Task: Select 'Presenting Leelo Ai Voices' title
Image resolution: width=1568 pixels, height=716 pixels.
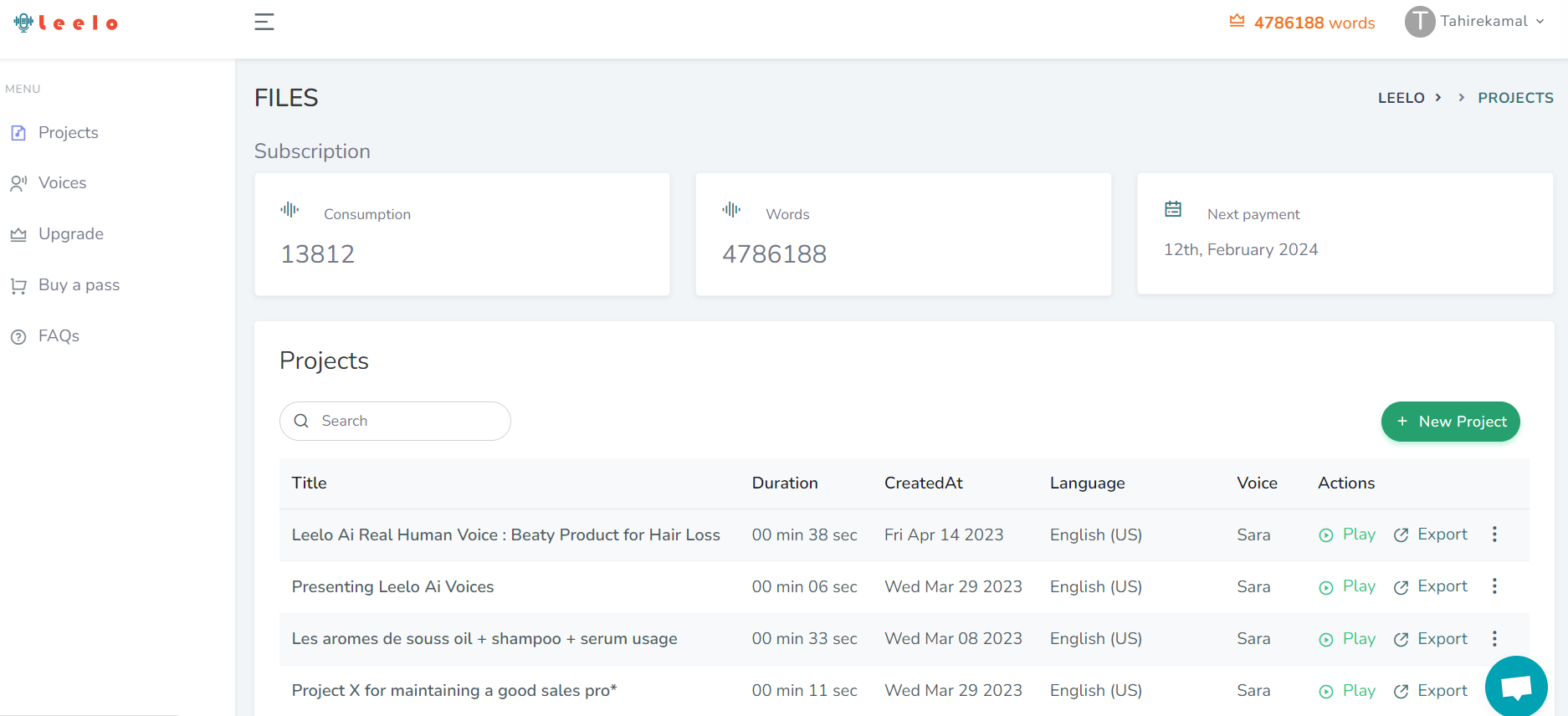Action: tap(392, 586)
